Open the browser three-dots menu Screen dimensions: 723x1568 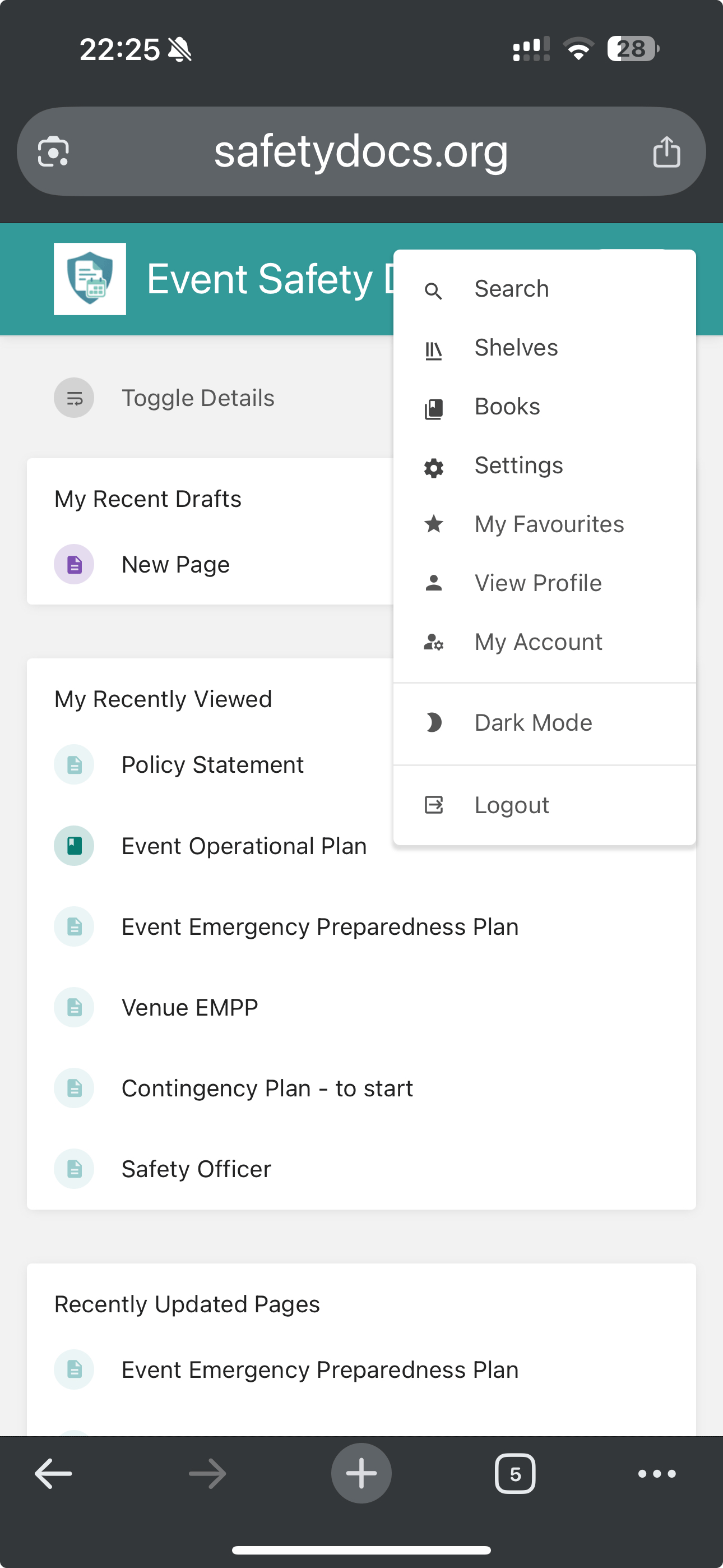(657, 1474)
